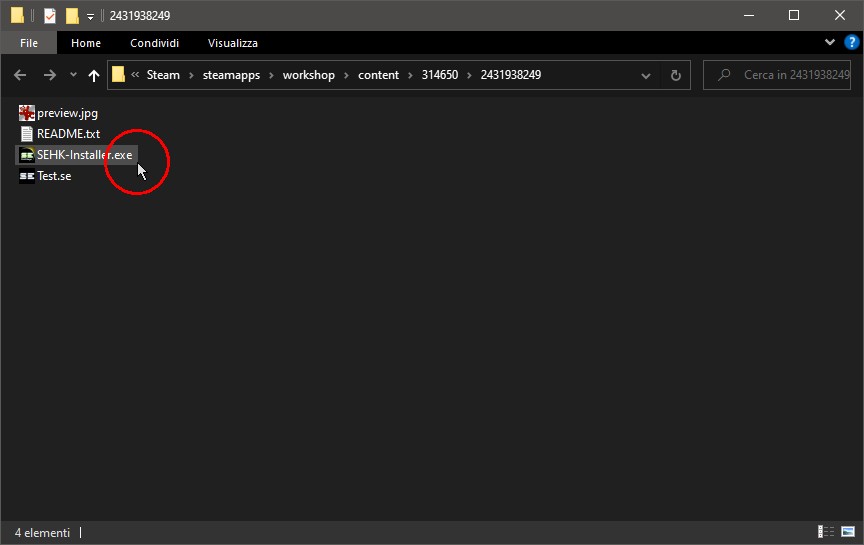Switch to details list view in status bar
The height and width of the screenshot is (545, 864).
826,532
